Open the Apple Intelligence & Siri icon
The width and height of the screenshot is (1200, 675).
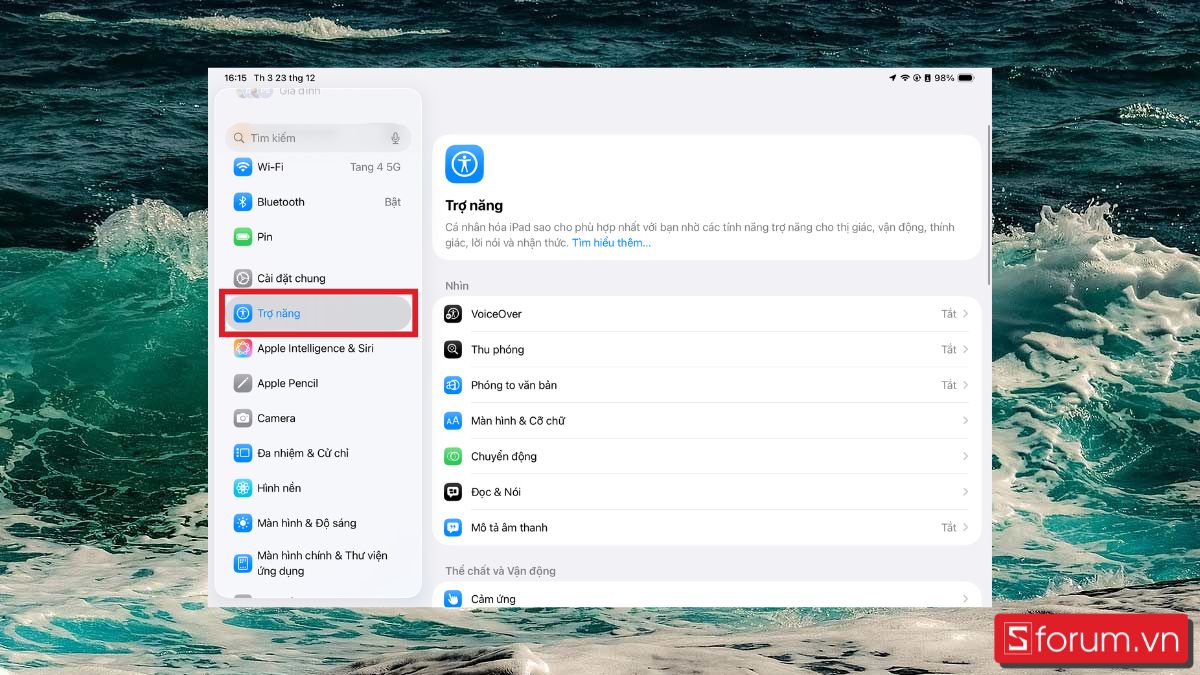coord(243,348)
